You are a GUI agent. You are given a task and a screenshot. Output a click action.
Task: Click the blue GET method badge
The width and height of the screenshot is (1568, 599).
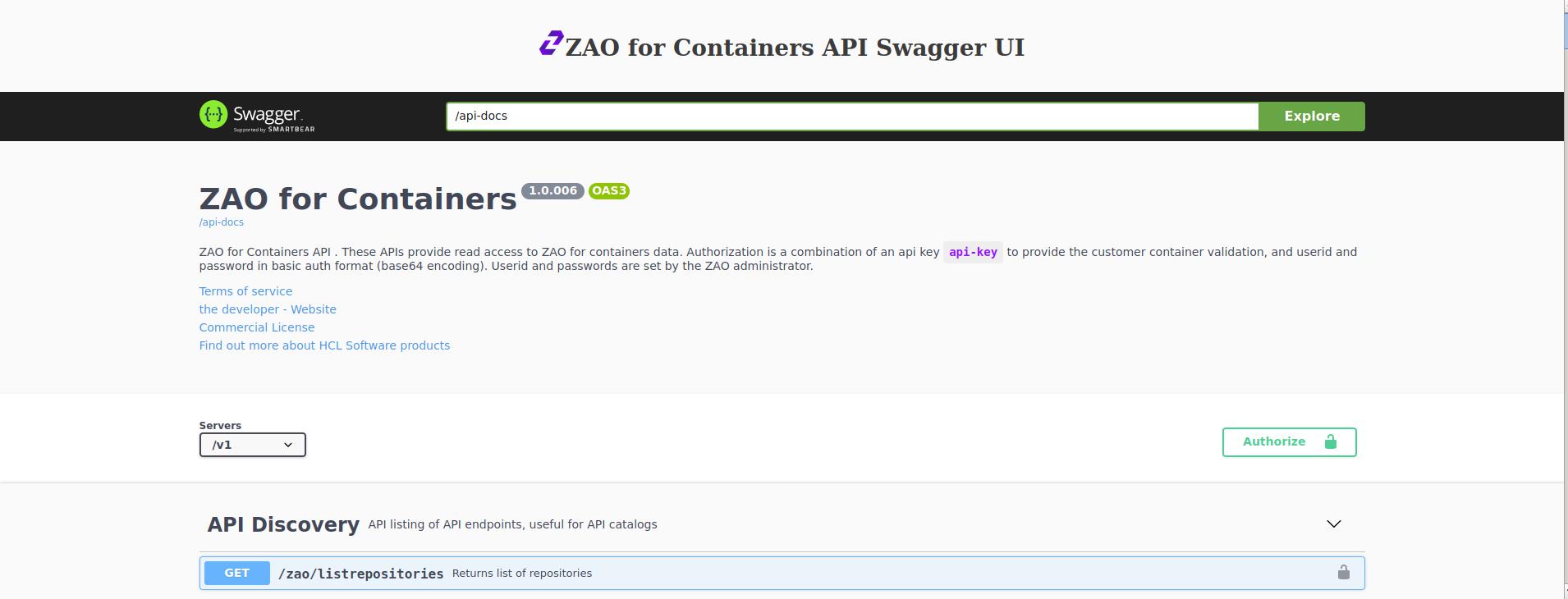click(236, 573)
